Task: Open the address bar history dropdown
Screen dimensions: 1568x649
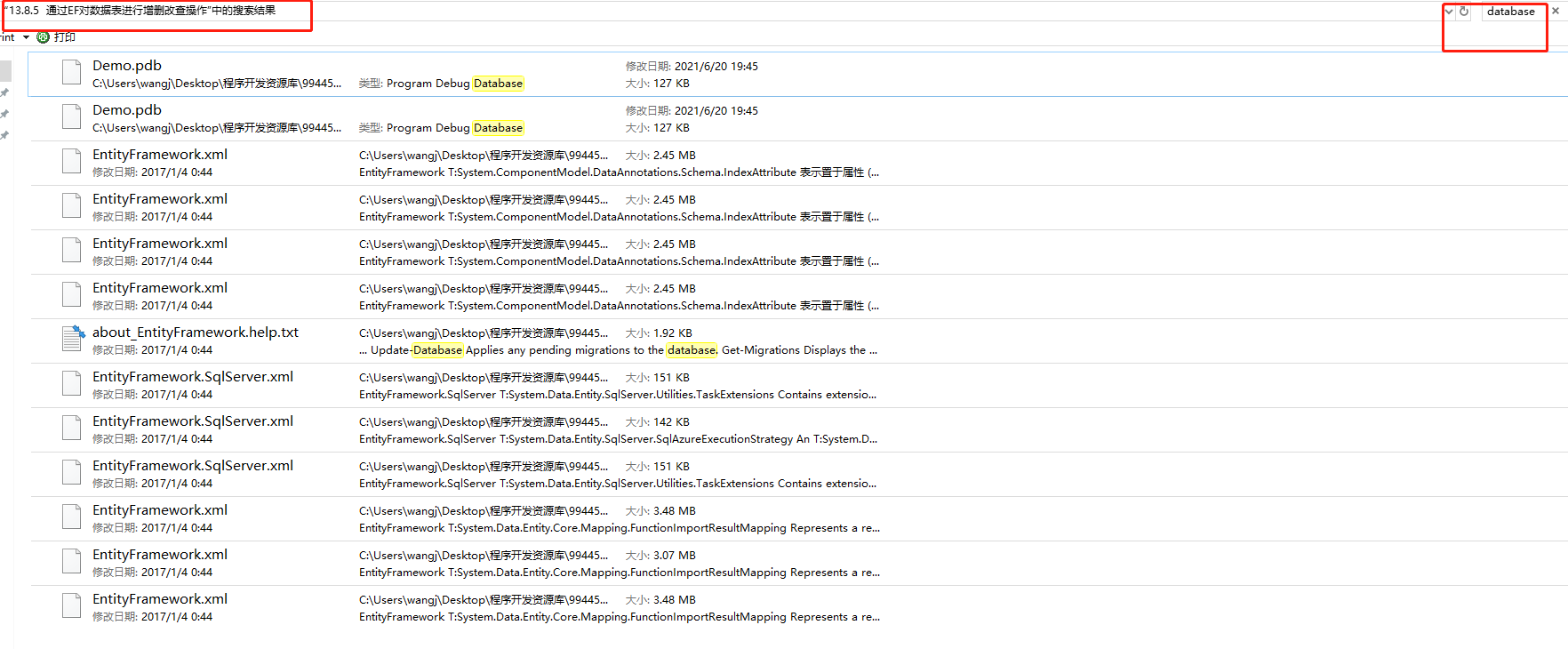Action: [1449, 12]
